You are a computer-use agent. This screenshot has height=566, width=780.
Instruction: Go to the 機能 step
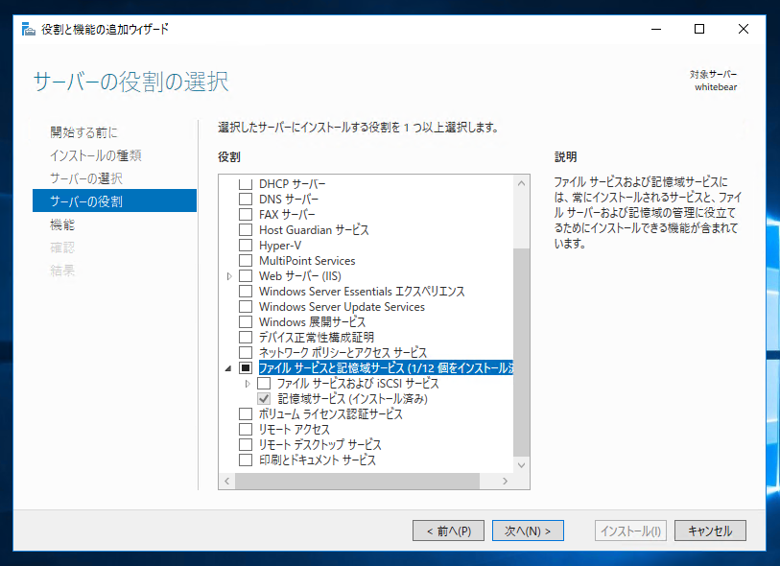(x=62, y=225)
